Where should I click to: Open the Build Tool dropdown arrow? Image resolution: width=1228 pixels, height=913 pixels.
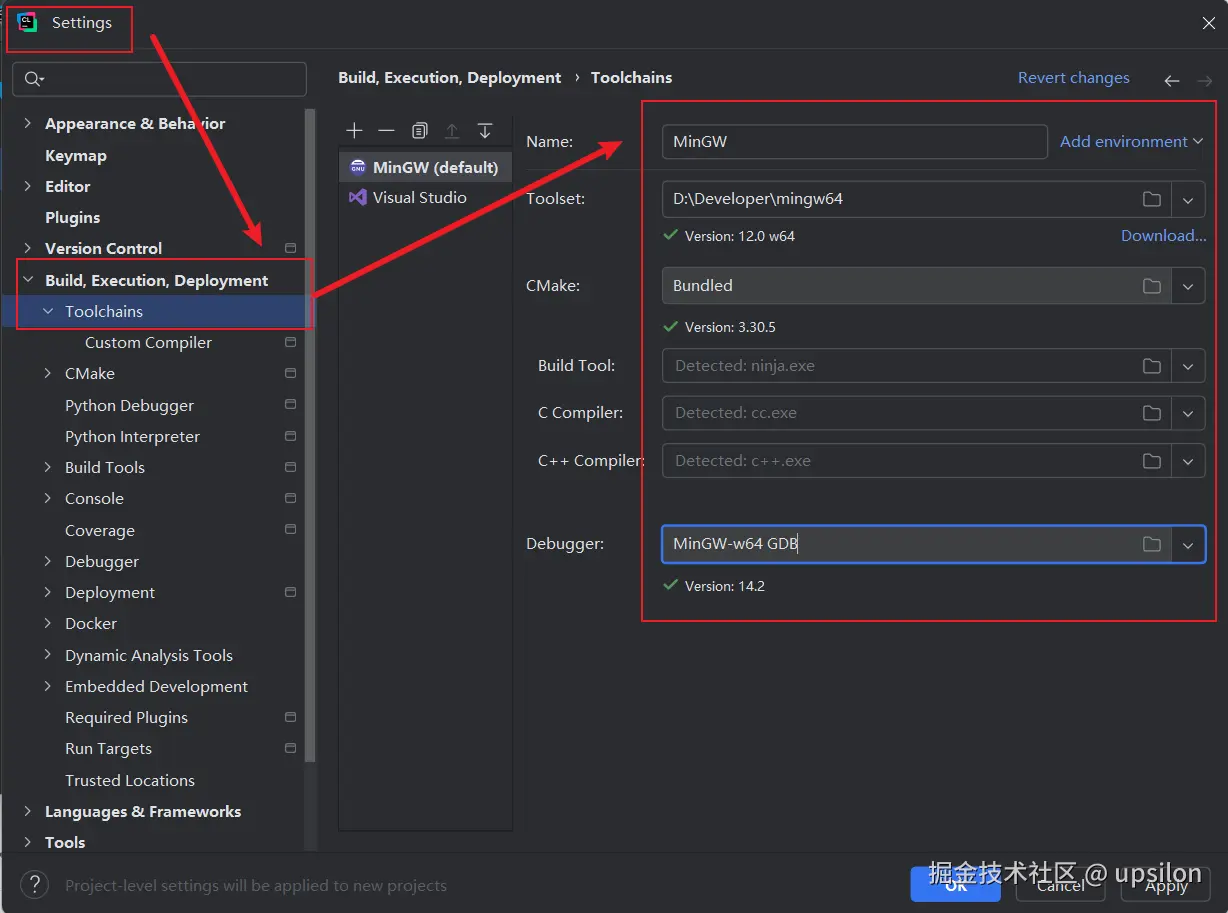click(1188, 366)
